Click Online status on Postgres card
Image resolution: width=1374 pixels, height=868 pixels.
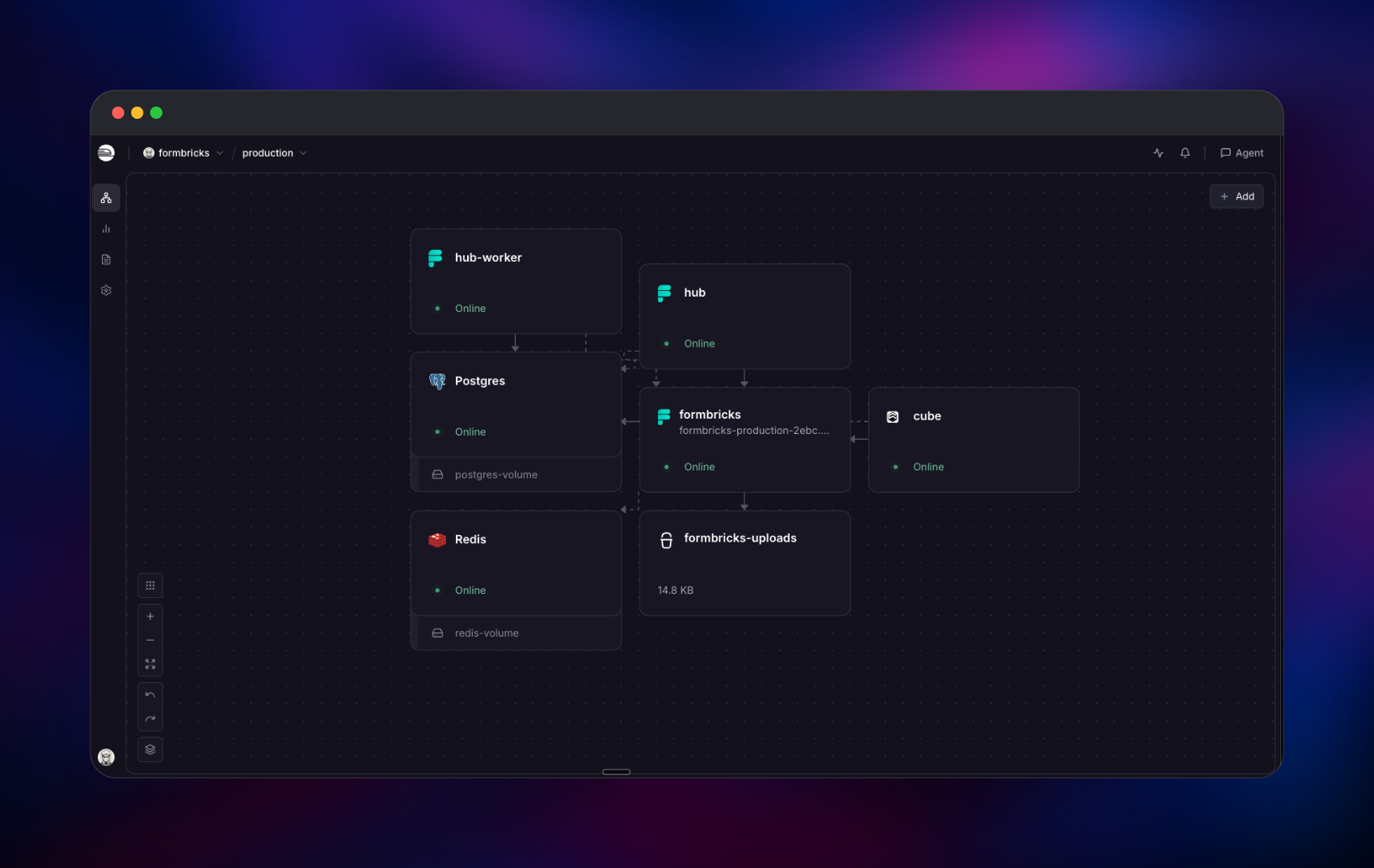(470, 432)
